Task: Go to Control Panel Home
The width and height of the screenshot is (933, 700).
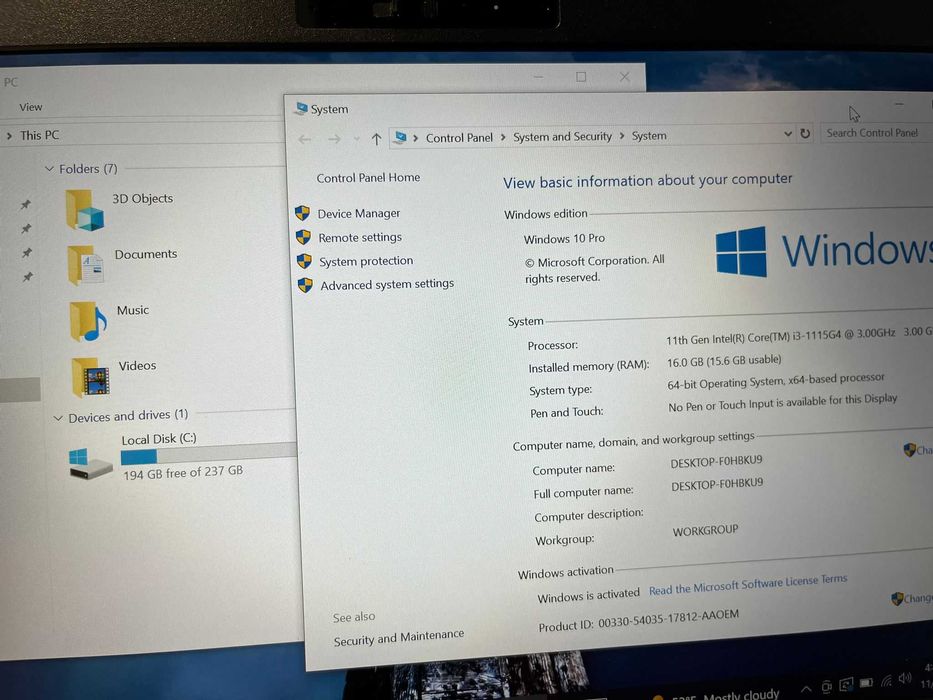Action: coord(368,177)
